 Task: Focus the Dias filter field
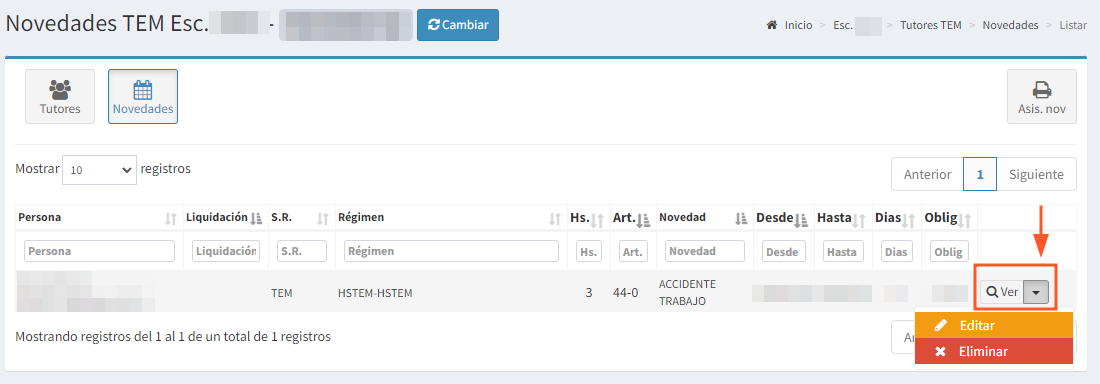coord(897,251)
